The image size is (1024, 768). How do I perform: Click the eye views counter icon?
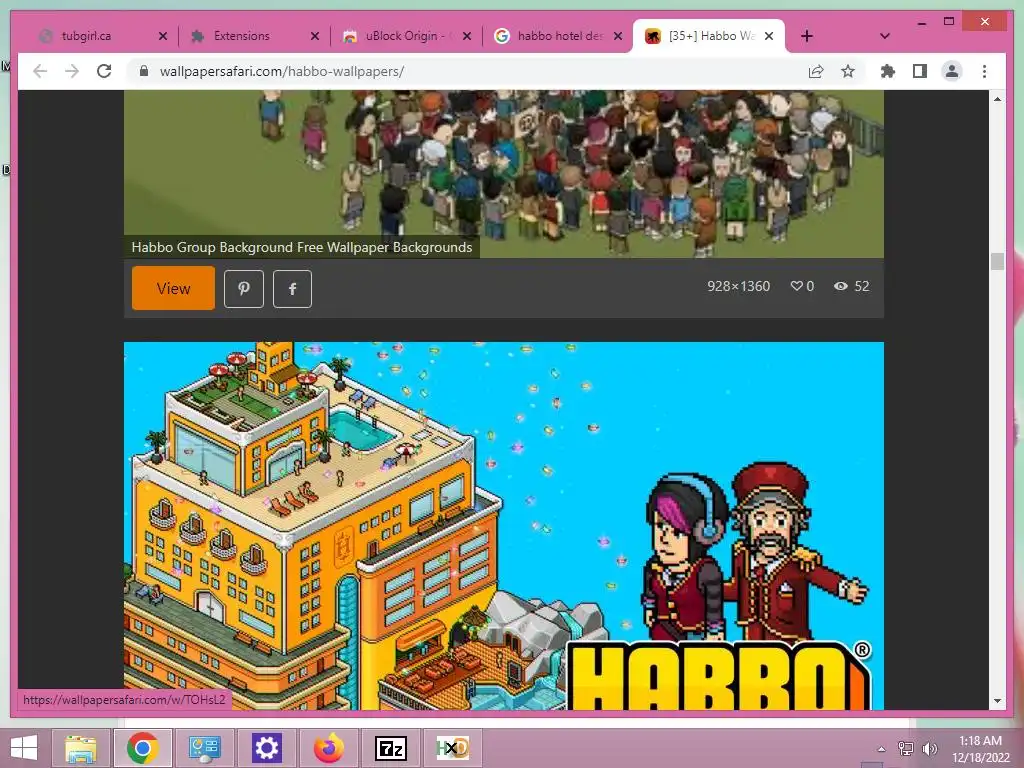point(840,286)
